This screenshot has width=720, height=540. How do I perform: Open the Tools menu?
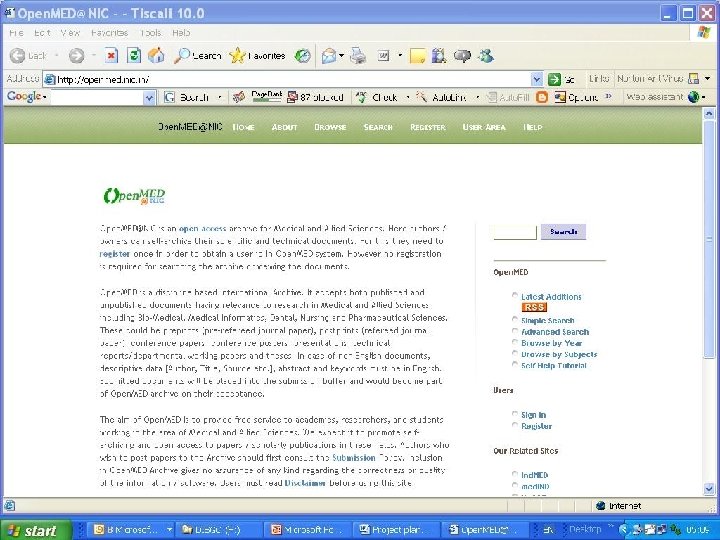tap(151, 33)
